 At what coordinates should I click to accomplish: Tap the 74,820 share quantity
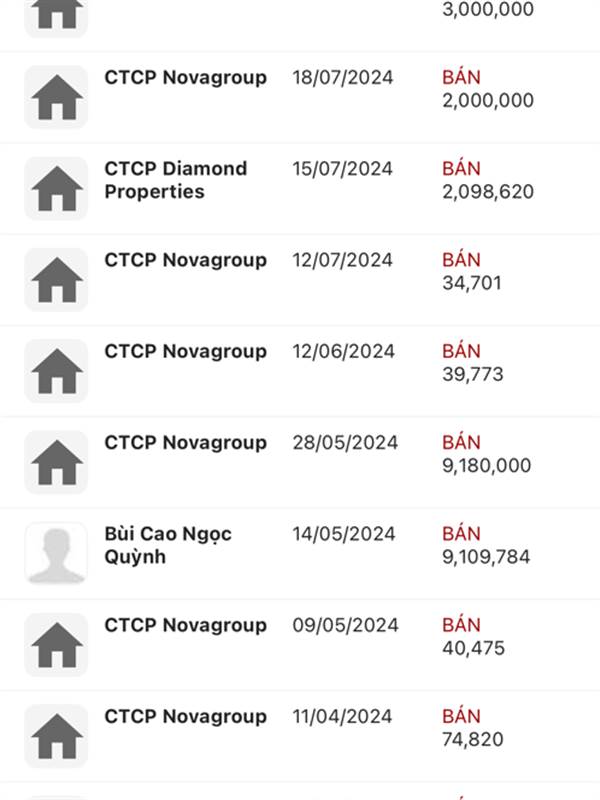click(x=473, y=740)
